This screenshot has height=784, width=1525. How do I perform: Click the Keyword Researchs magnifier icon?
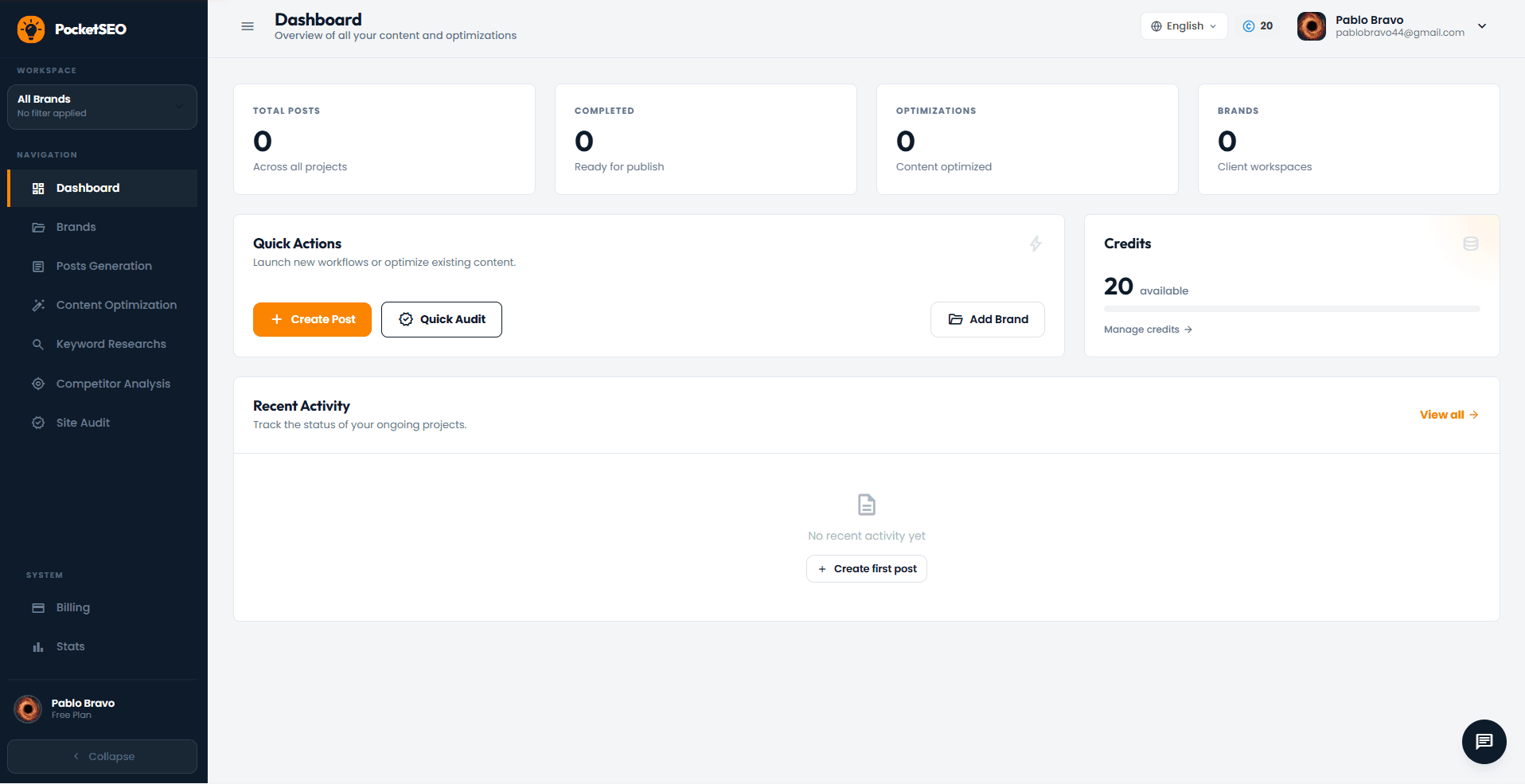[x=37, y=344]
